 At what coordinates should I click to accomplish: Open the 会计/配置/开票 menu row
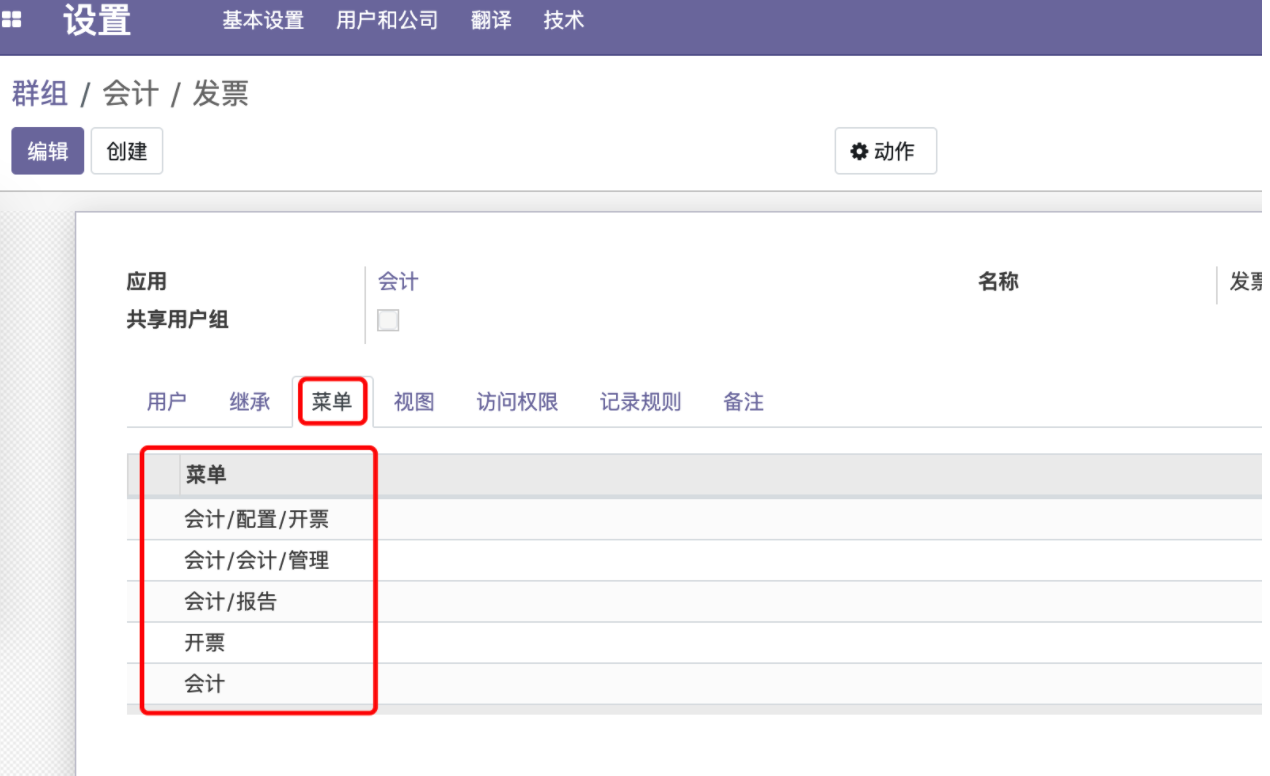pos(694,520)
